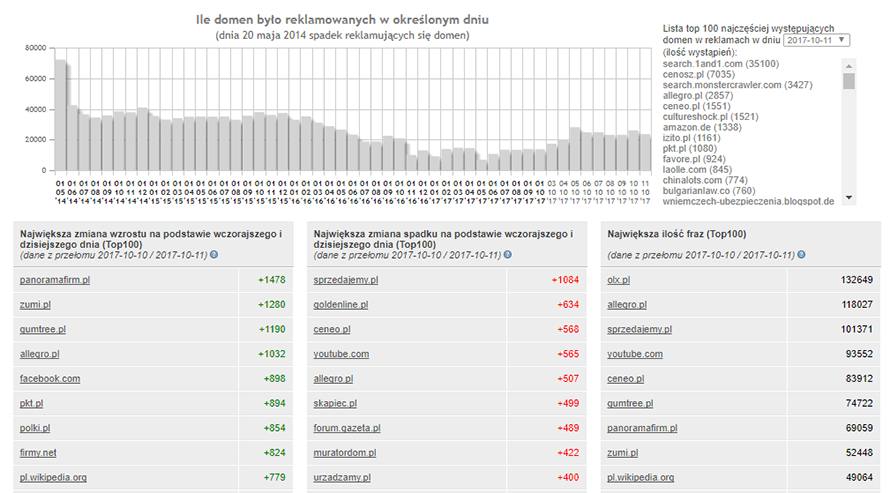The width and height of the screenshot is (890, 493).
Task: Click laolle.com (845) list entry
Action: 697,170
